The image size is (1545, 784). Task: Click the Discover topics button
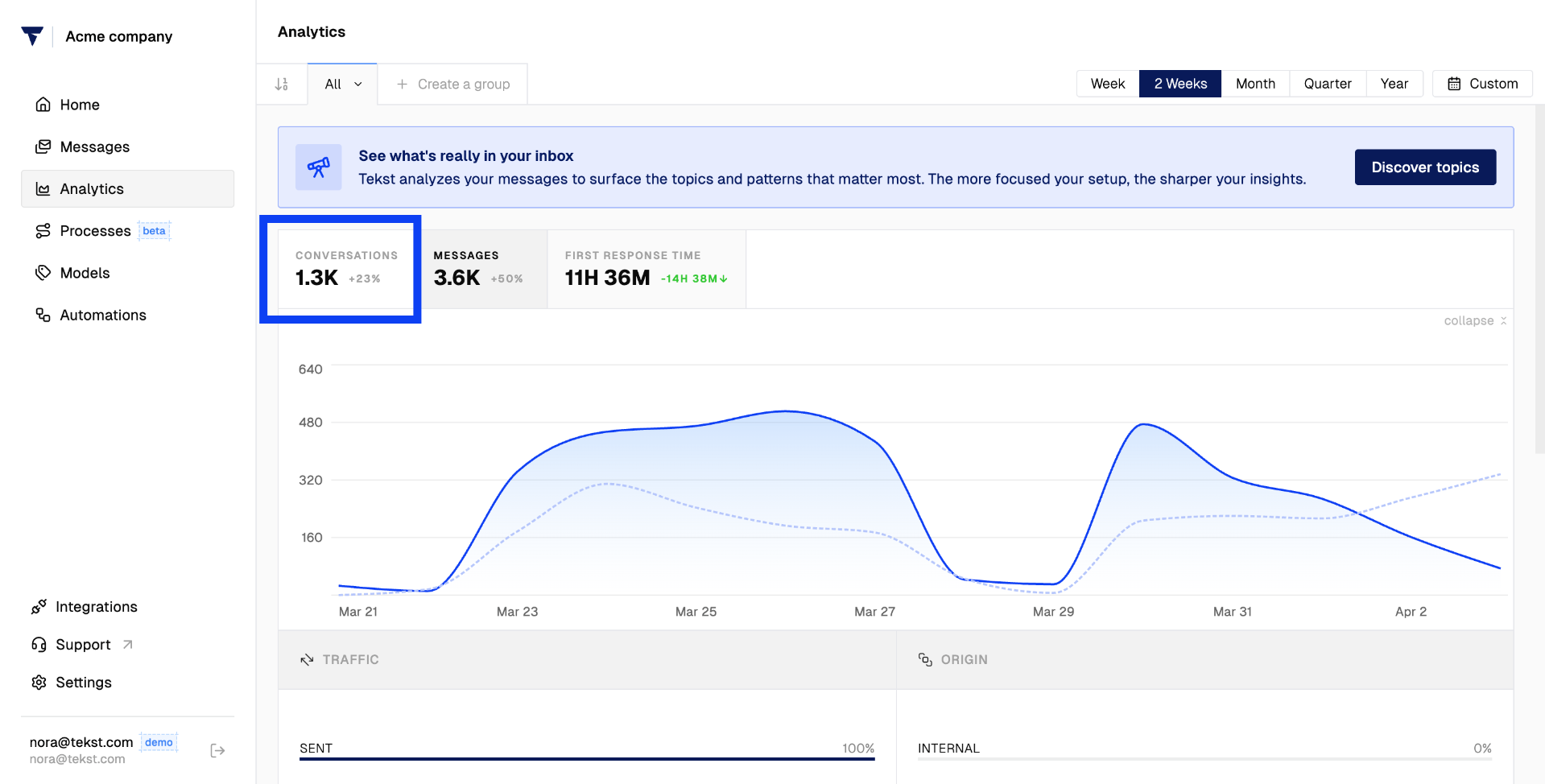(1425, 167)
